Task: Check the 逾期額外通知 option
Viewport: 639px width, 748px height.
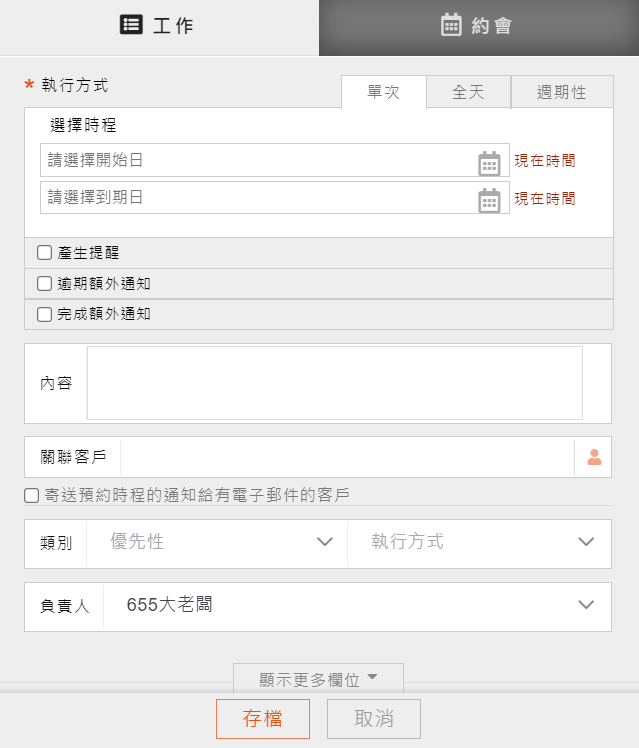Action: coord(44,284)
